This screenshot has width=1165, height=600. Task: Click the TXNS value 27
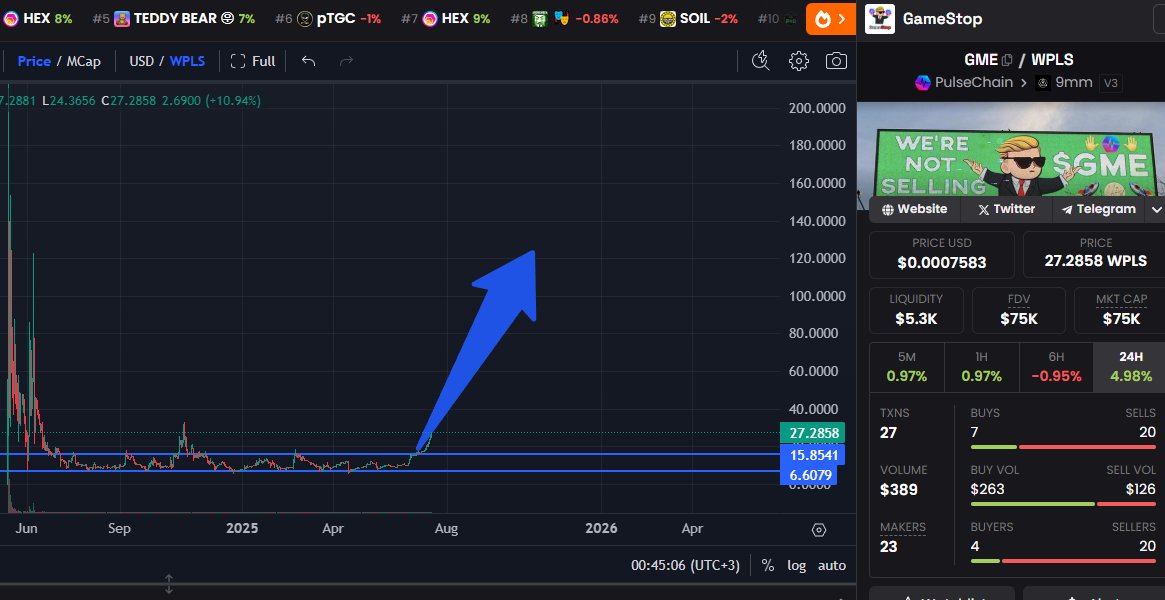889,432
